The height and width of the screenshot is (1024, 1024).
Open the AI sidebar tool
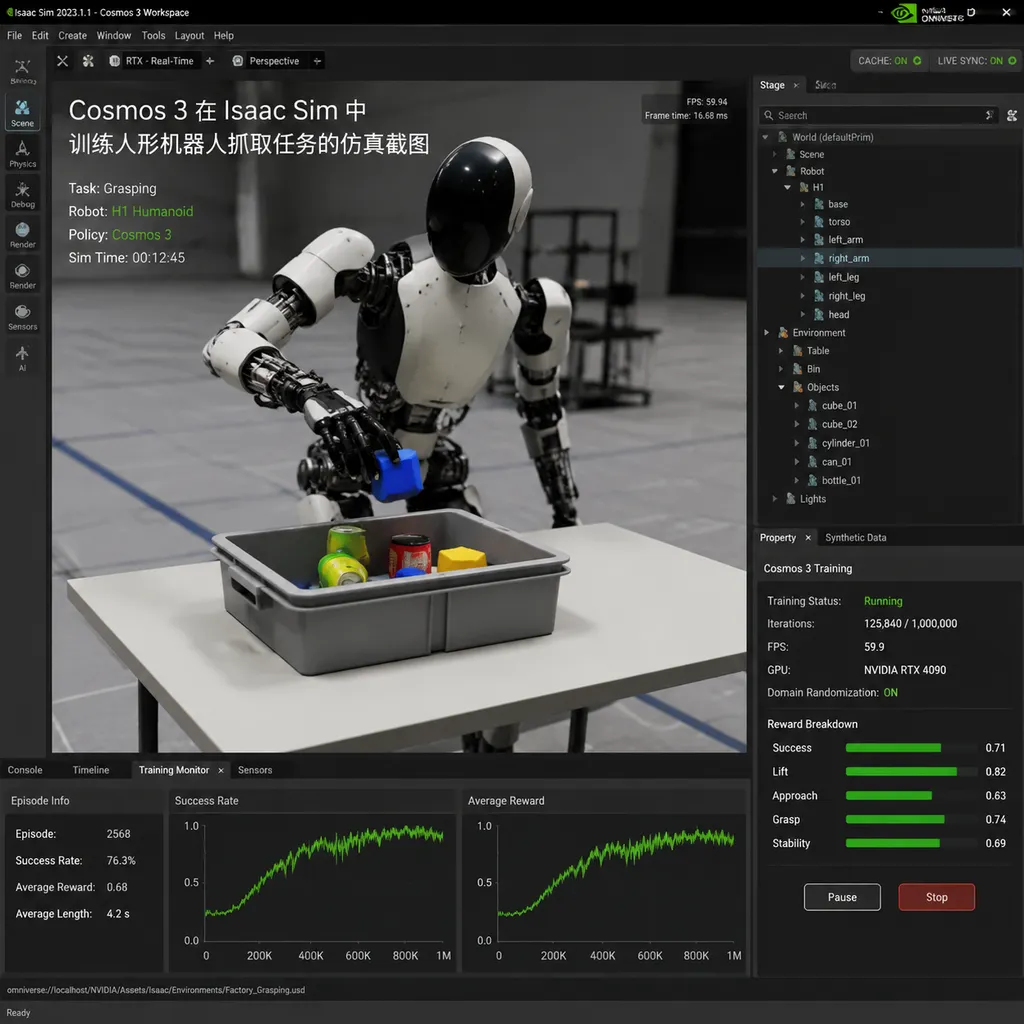22,357
